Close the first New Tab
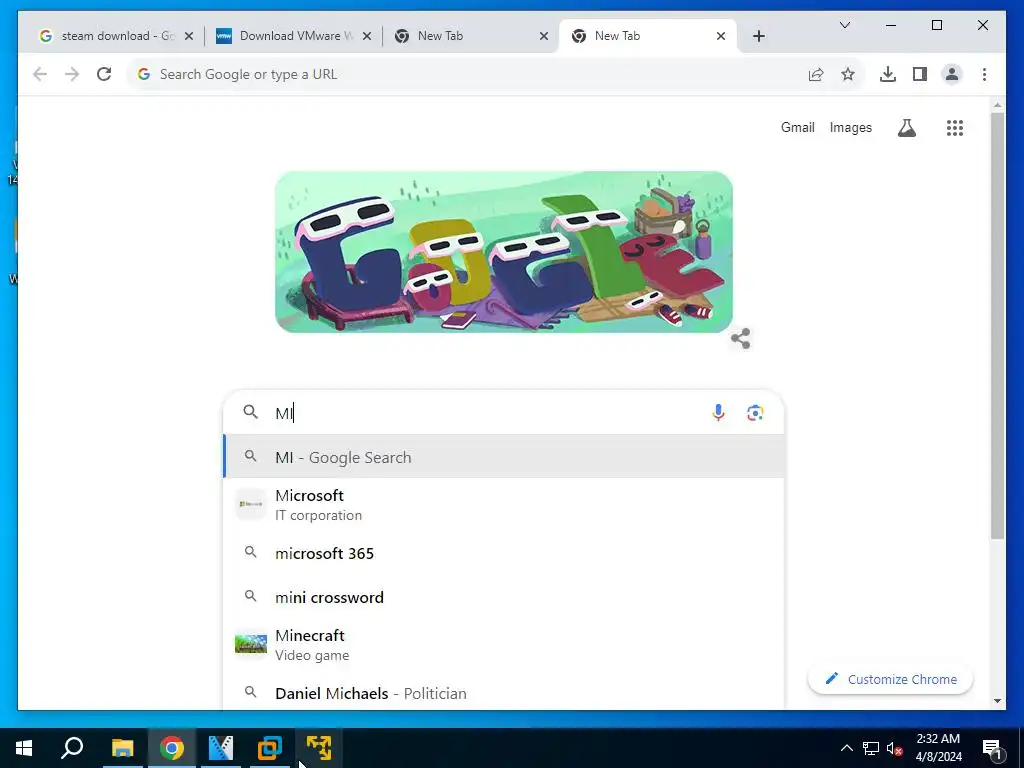The height and width of the screenshot is (768, 1024). coord(544,36)
